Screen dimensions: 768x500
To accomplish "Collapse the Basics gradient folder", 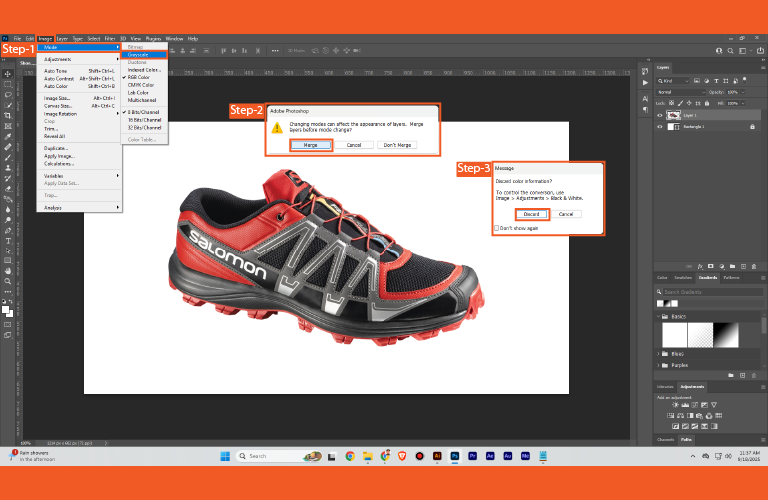I will (x=660, y=316).
